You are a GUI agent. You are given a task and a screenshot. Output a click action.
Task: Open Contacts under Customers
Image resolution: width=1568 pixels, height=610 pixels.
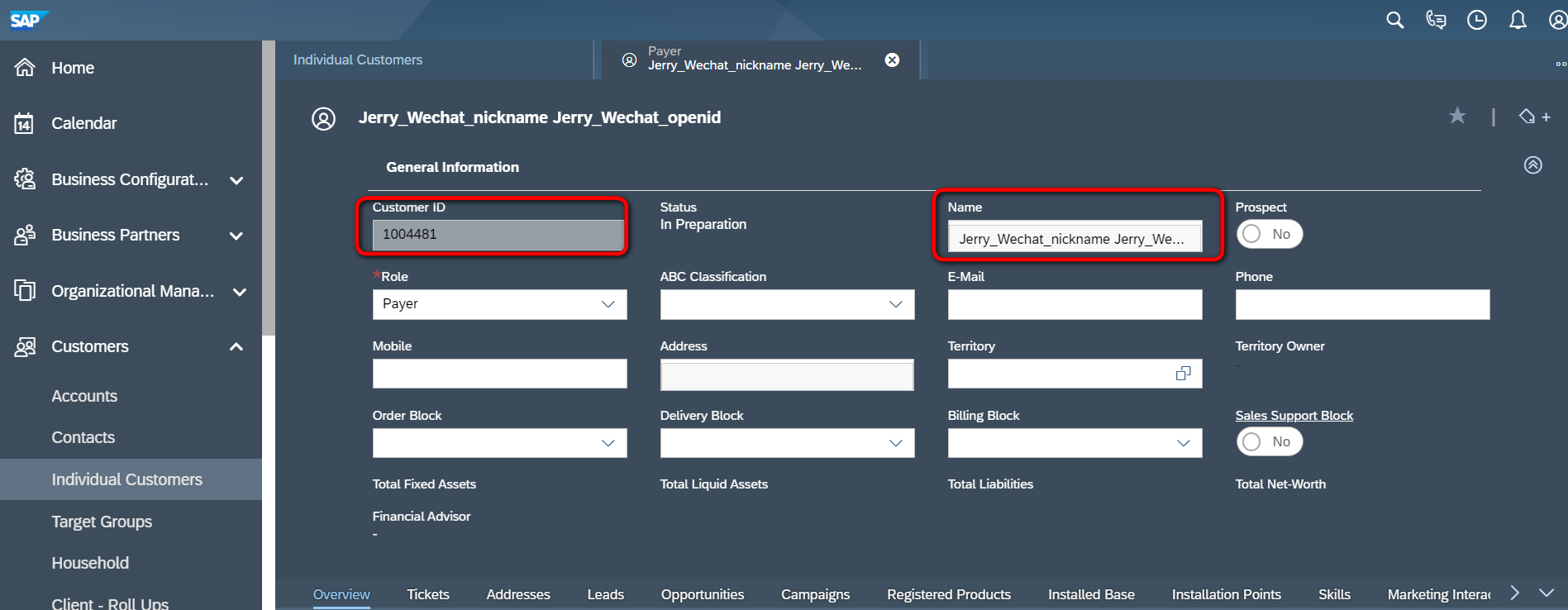point(83,437)
